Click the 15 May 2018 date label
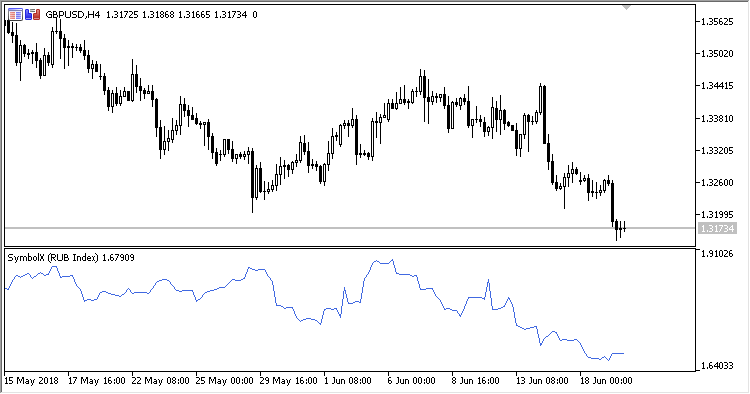Image resolution: width=750 pixels, height=394 pixels. coord(31,381)
